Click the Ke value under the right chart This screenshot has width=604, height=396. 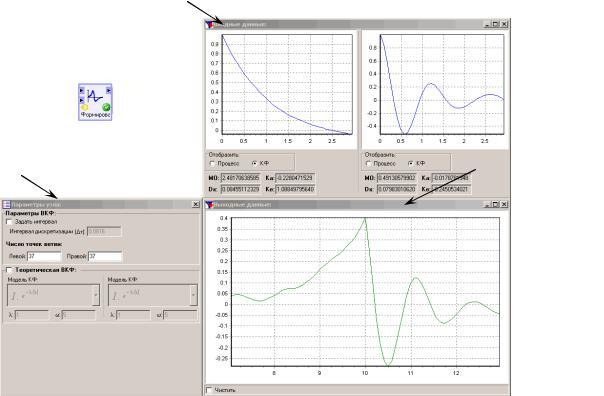coord(451,189)
